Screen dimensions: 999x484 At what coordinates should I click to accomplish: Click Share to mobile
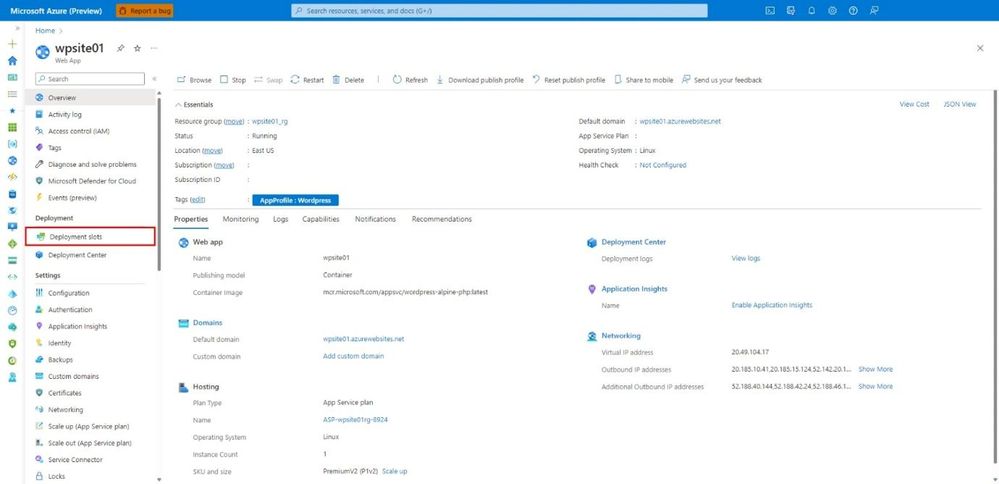(x=643, y=80)
